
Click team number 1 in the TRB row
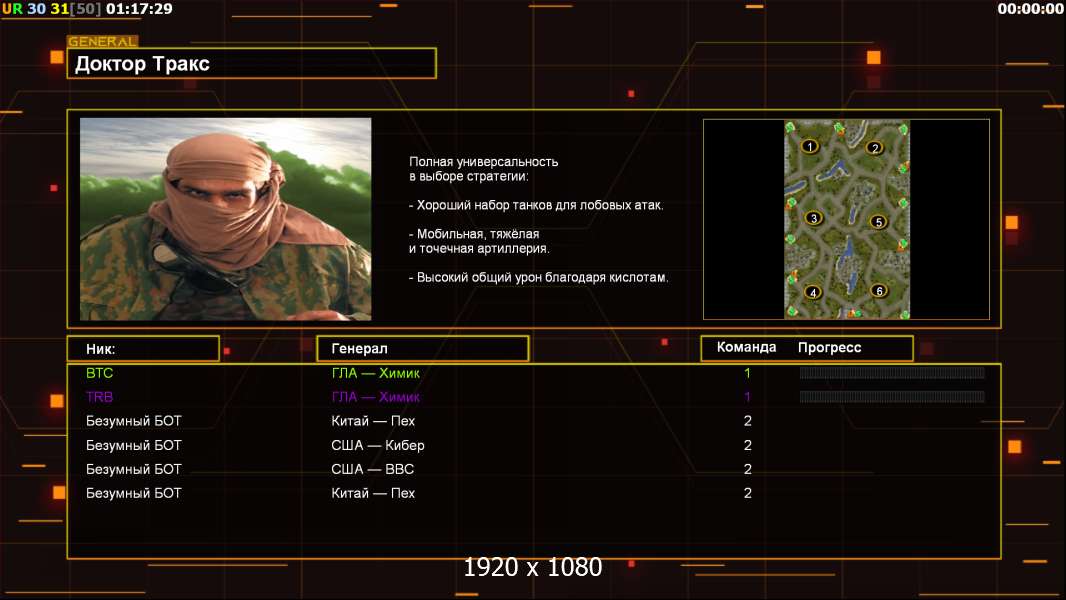pos(747,397)
